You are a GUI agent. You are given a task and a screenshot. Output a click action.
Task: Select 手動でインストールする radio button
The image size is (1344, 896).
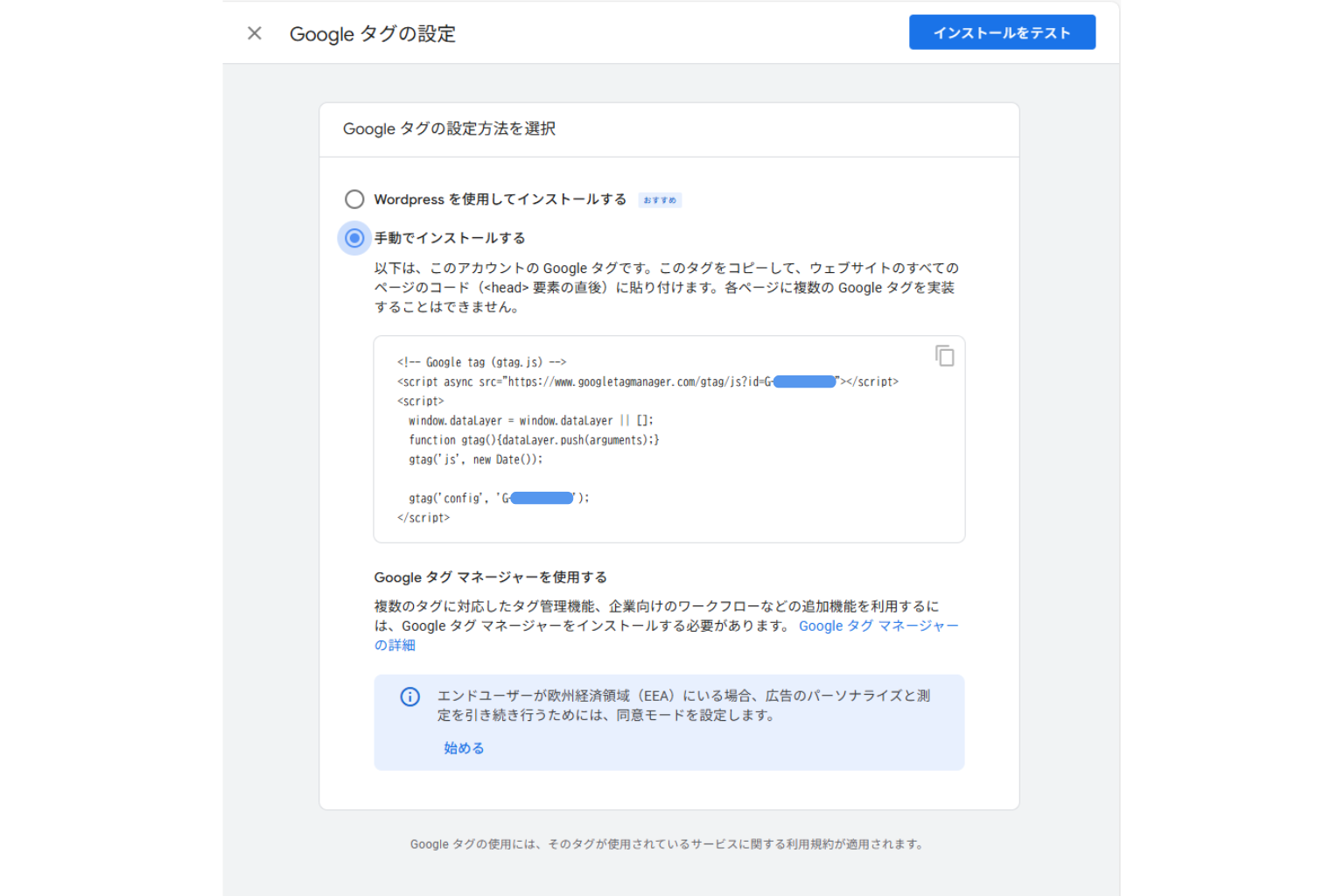(354, 238)
